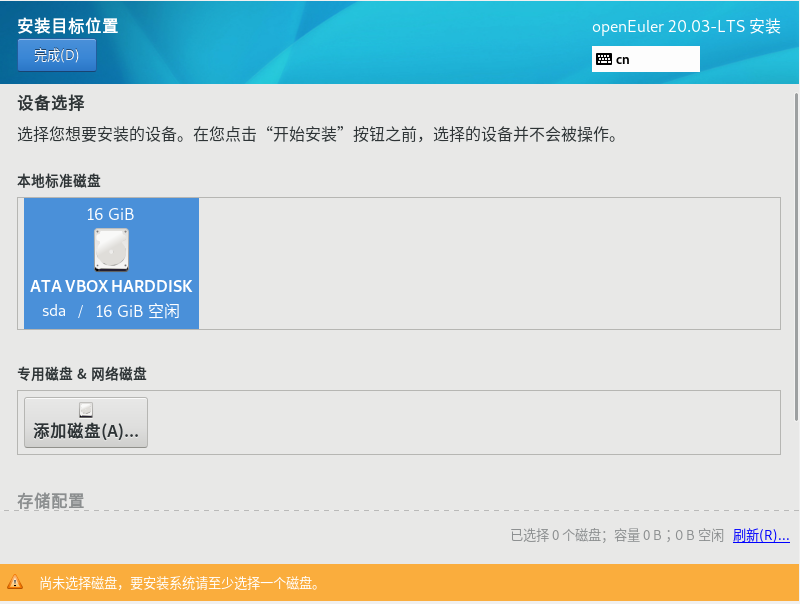Open the 添加磁盘(A)... add disk dialog
The image size is (800, 604).
pos(86,422)
